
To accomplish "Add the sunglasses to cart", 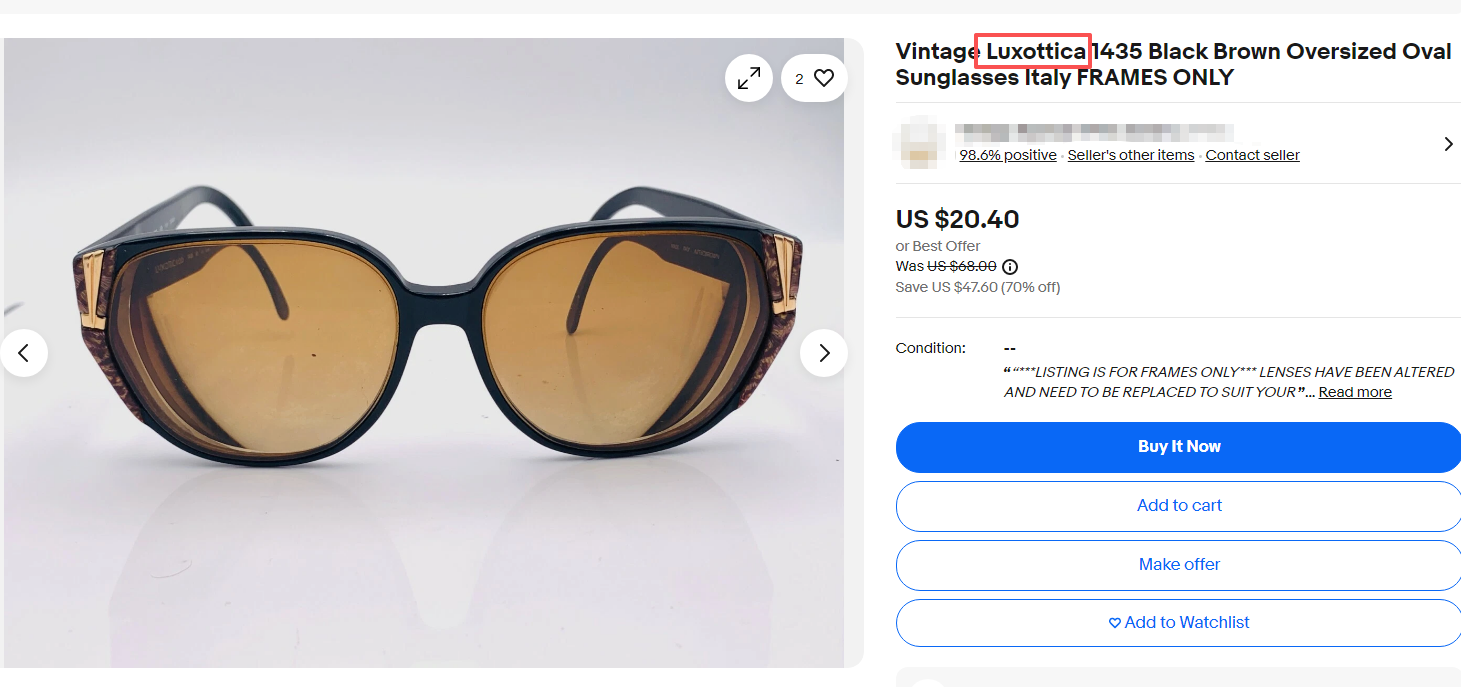I will pos(1179,506).
